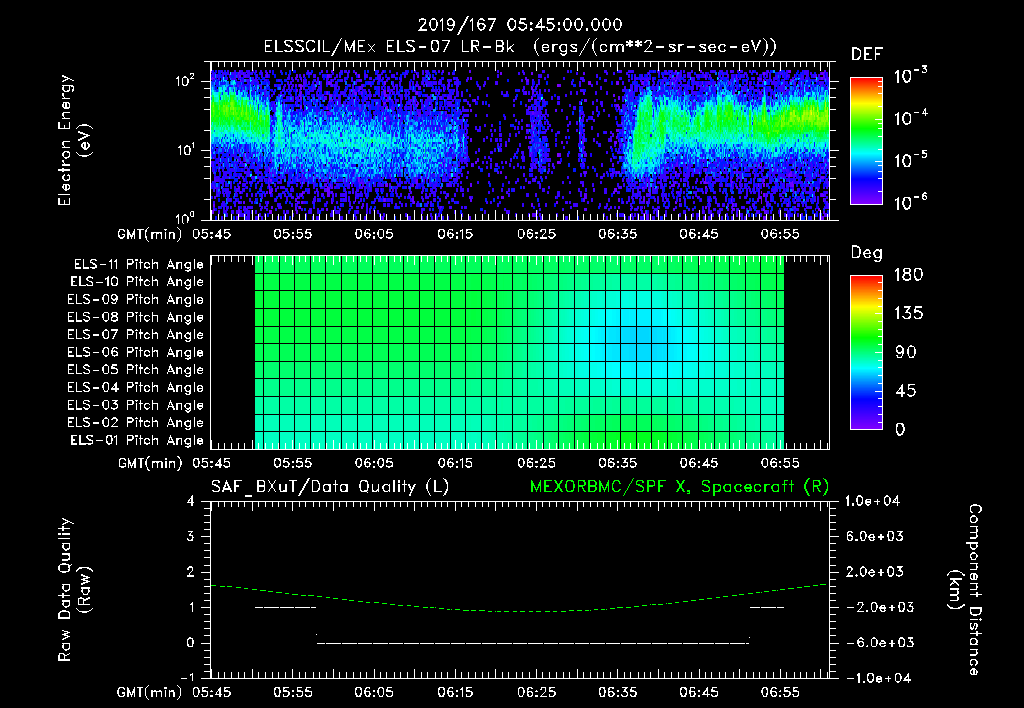
Task: Click the 90 tick on Deg scale
Action: click(x=906, y=353)
